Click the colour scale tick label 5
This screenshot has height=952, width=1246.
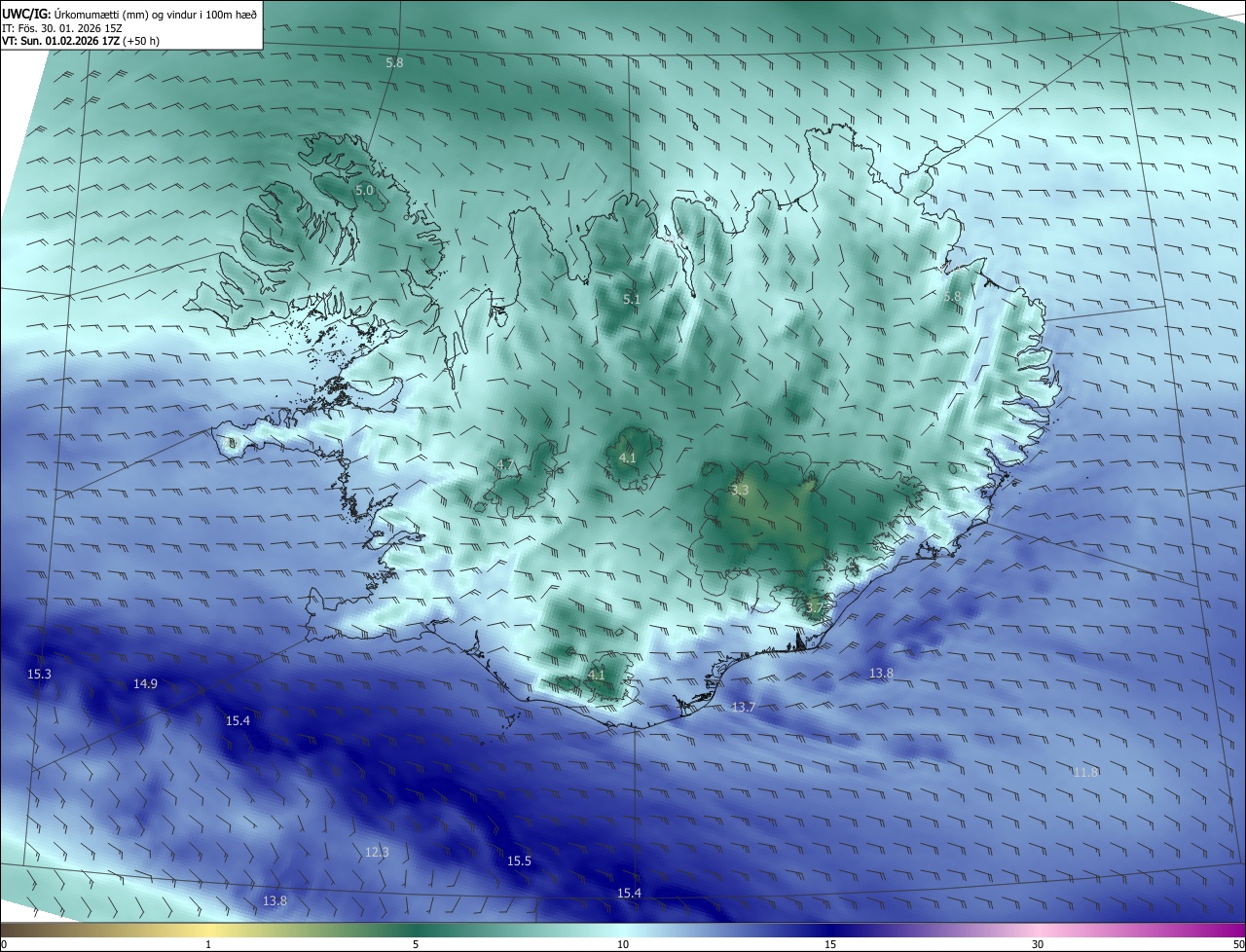[x=416, y=944]
